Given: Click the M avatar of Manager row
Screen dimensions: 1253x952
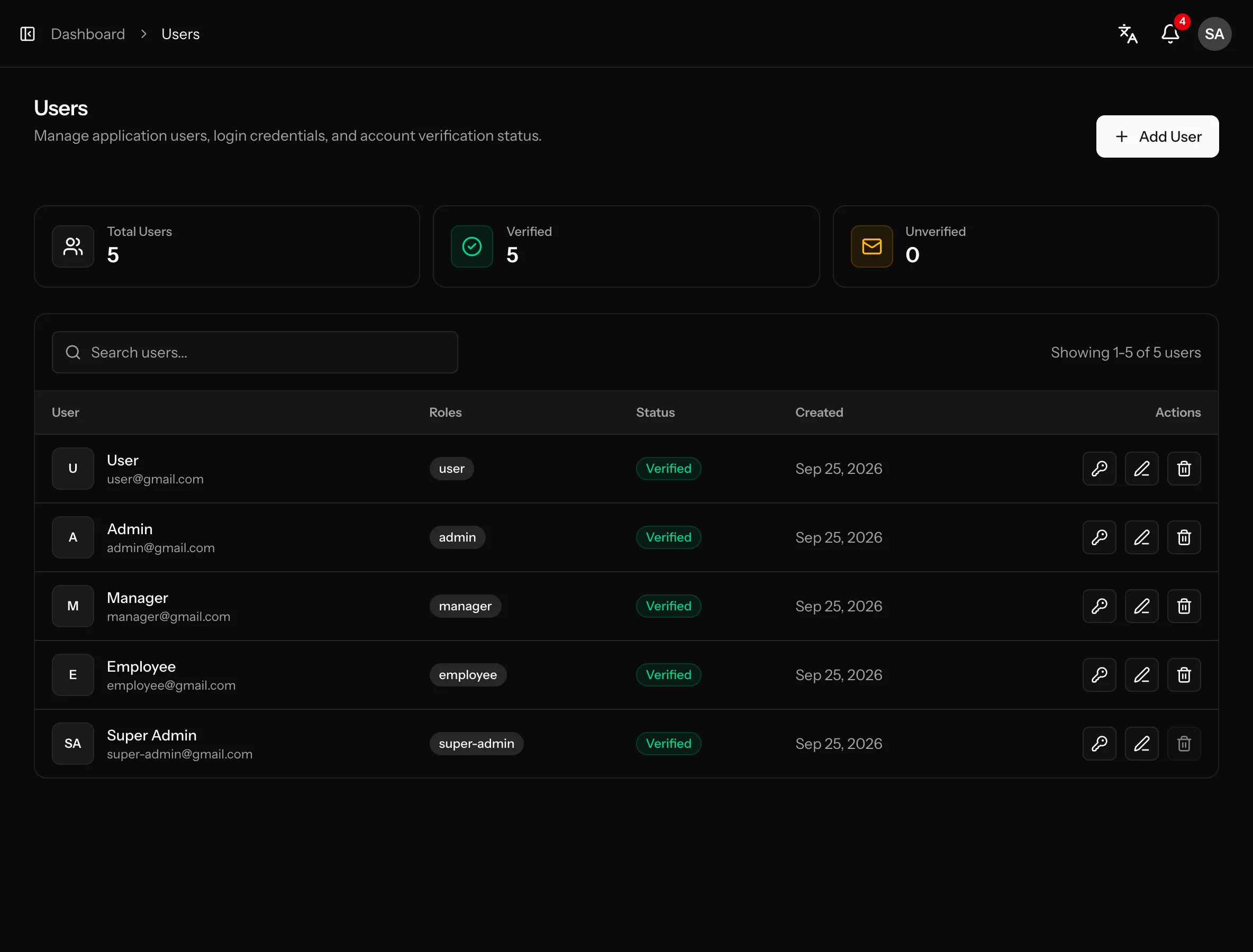Looking at the screenshot, I should click(x=73, y=606).
